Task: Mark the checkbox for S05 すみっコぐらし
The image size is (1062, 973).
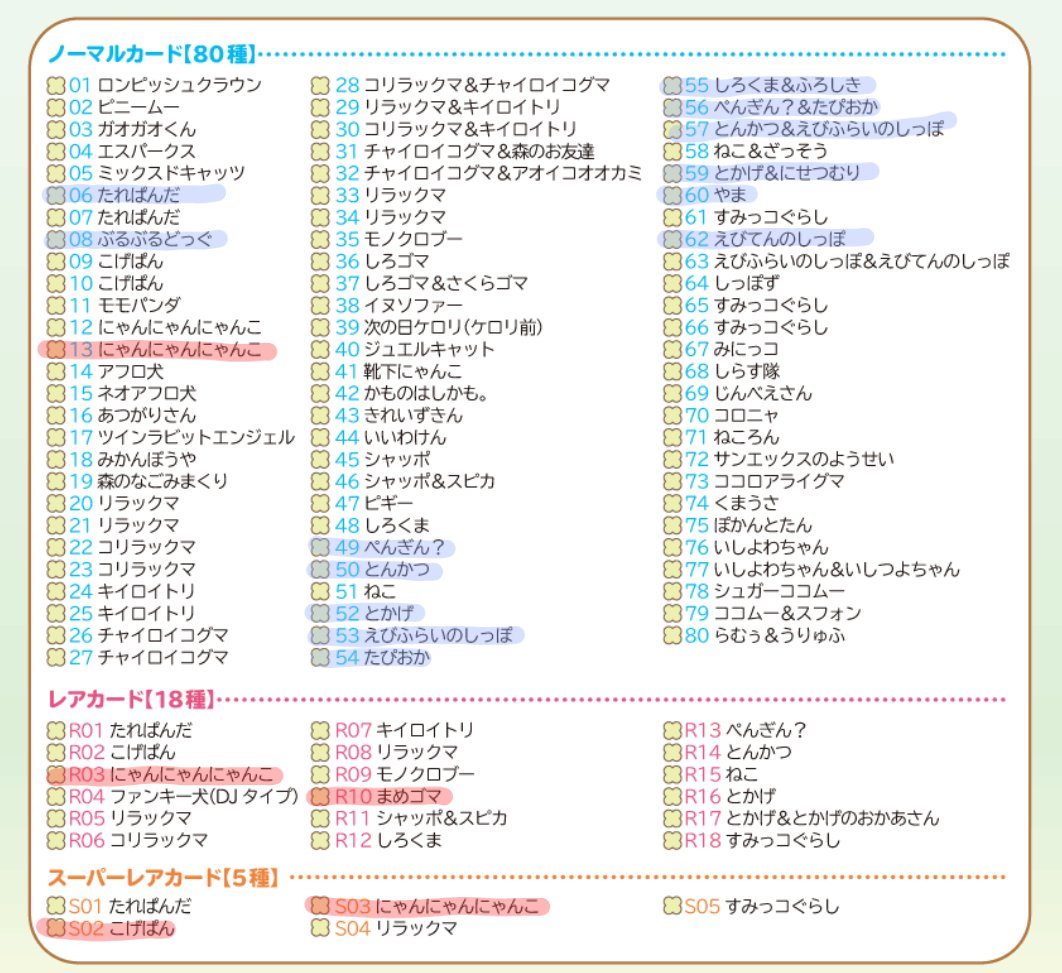Action: tap(672, 906)
